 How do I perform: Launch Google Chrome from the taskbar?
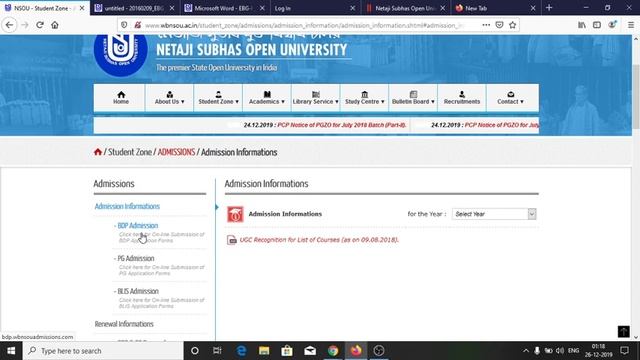(x=333, y=351)
